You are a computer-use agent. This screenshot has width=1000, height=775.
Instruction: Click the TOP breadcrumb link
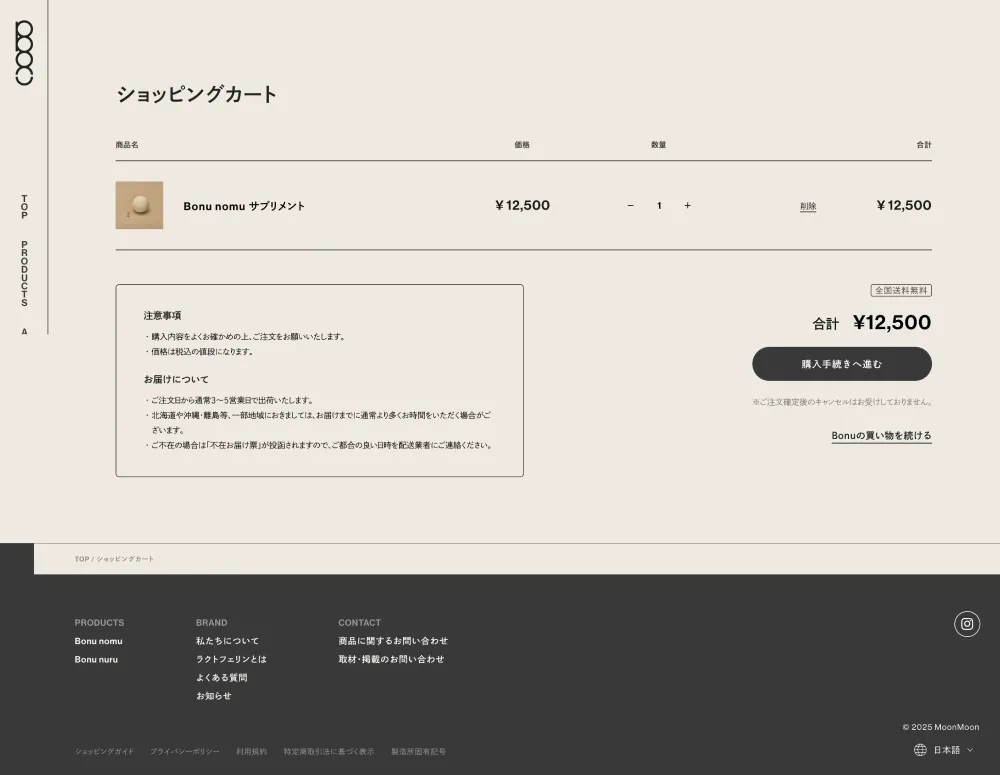[x=81, y=559]
